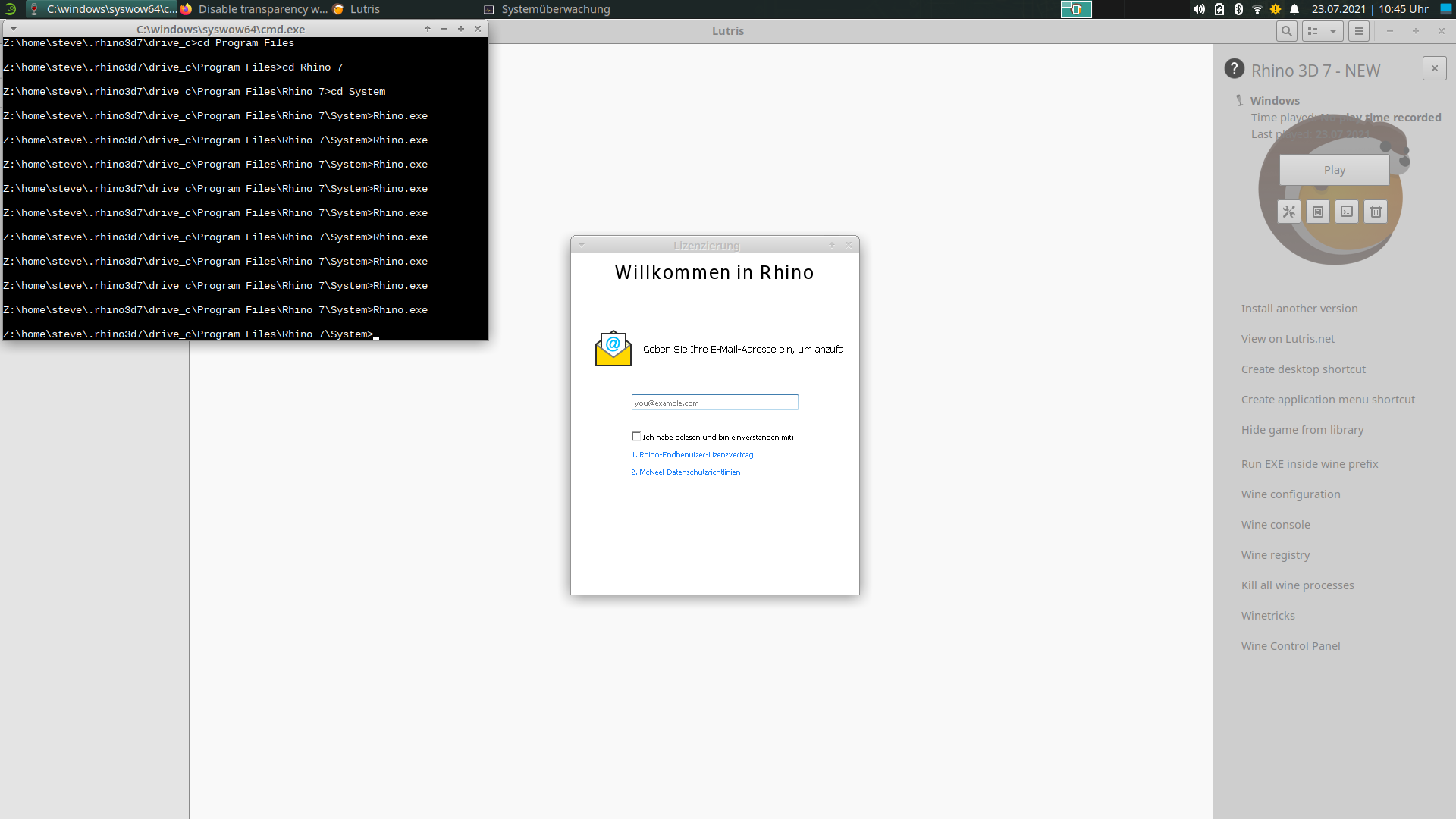This screenshot has height=819, width=1456.
Task: Close the Rhino 3D 7 side panel
Action: click(x=1435, y=68)
